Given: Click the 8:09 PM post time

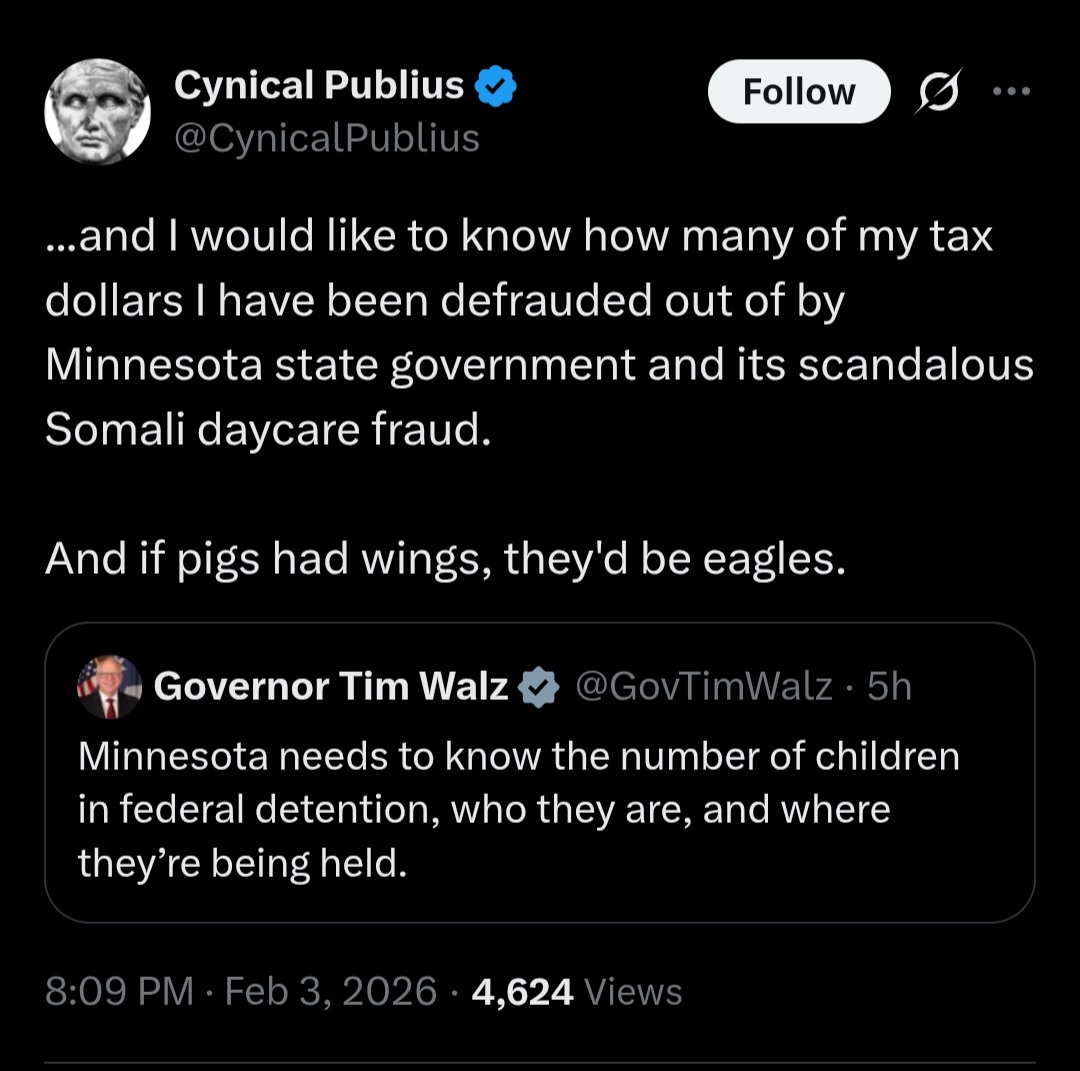Looking at the screenshot, I should [x=120, y=991].
